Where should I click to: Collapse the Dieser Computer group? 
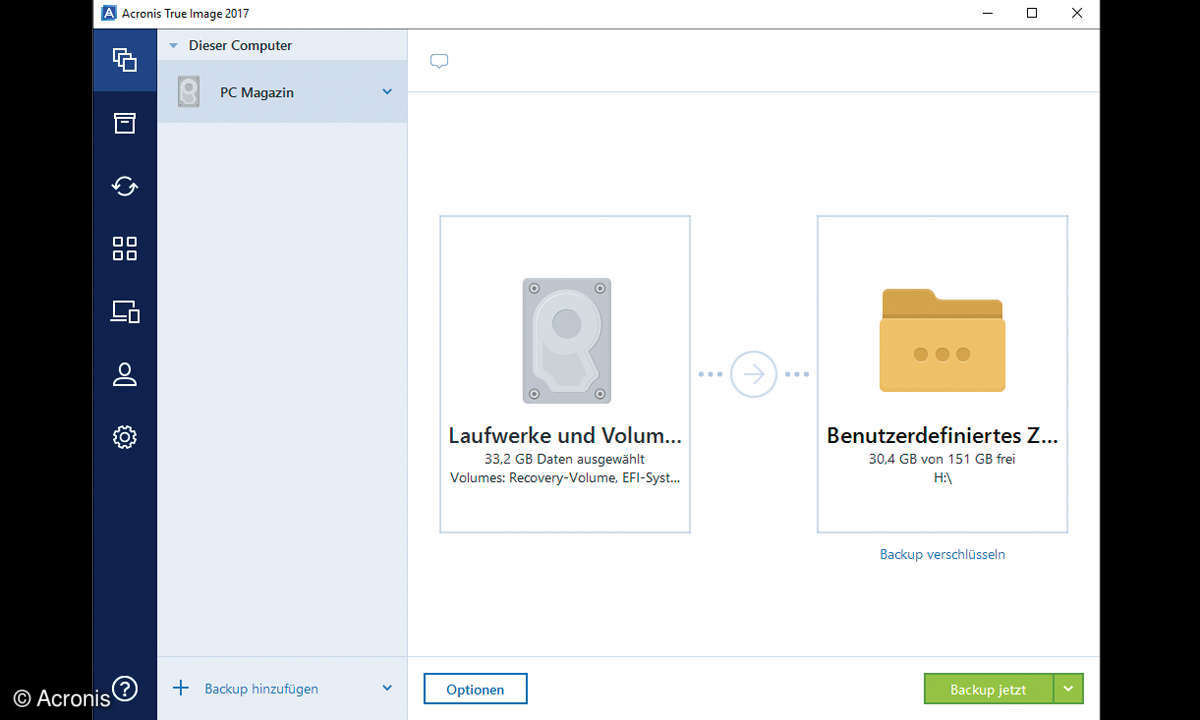tap(173, 46)
